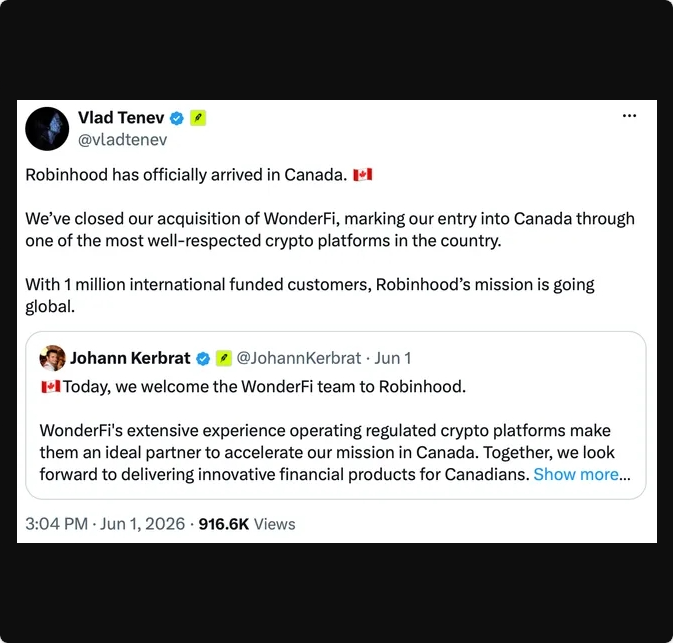This screenshot has height=643, width=673.
Task: Click the main tweet text about WonderFi acquisition
Action: [330, 230]
